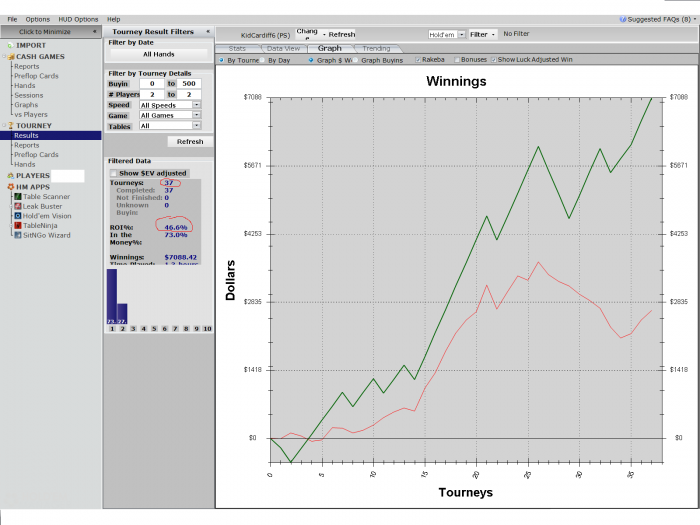Screen dimensions: 700x525
Task: Click the HM Apps gear icon
Action: coord(11,187)
